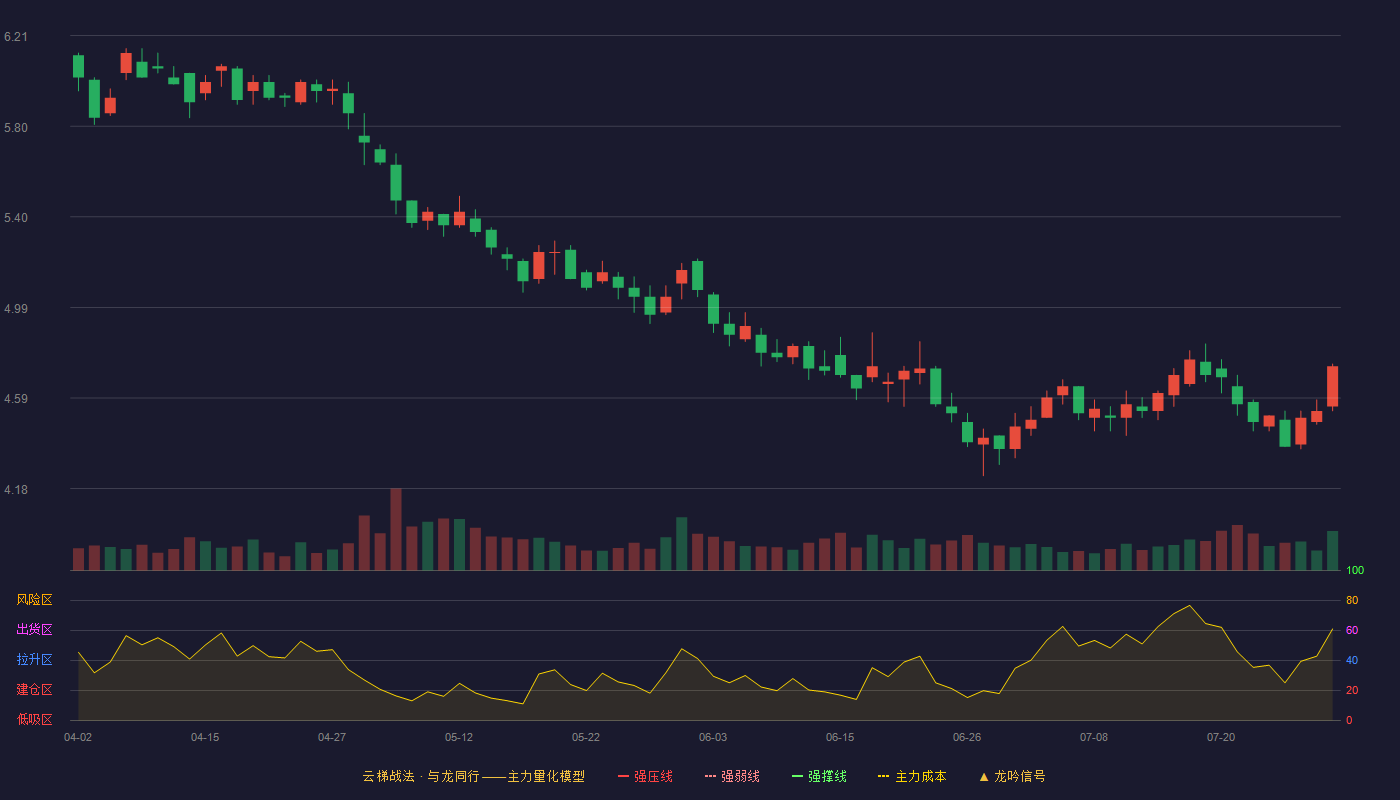Image resolution: width=1400 pixels, height=800 pixels.
Task: Select the tallest volume bar in the chart
Action: point(396,529)
